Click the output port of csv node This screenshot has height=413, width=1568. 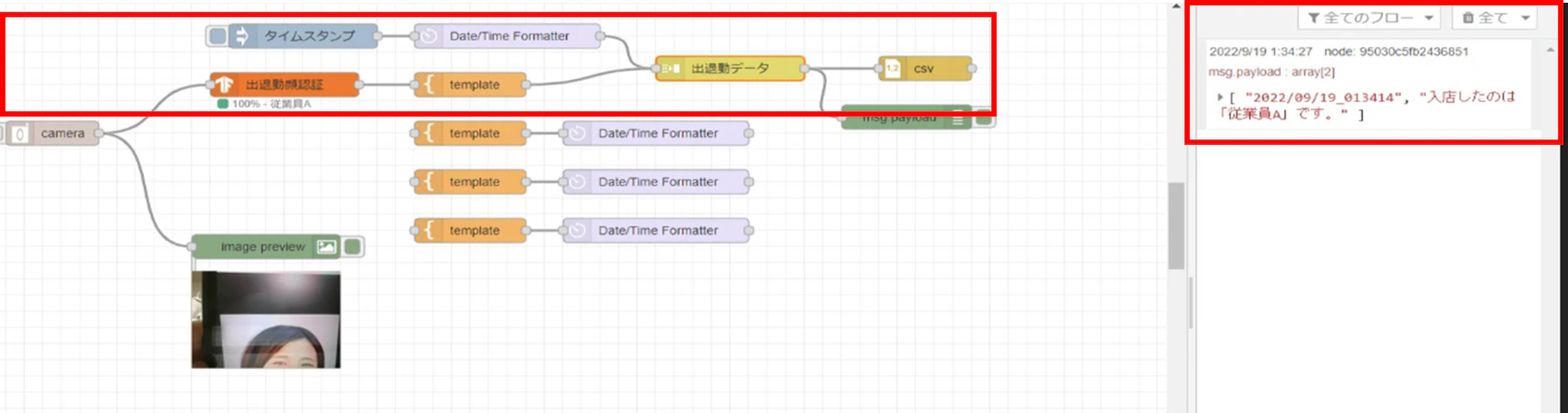971,68
